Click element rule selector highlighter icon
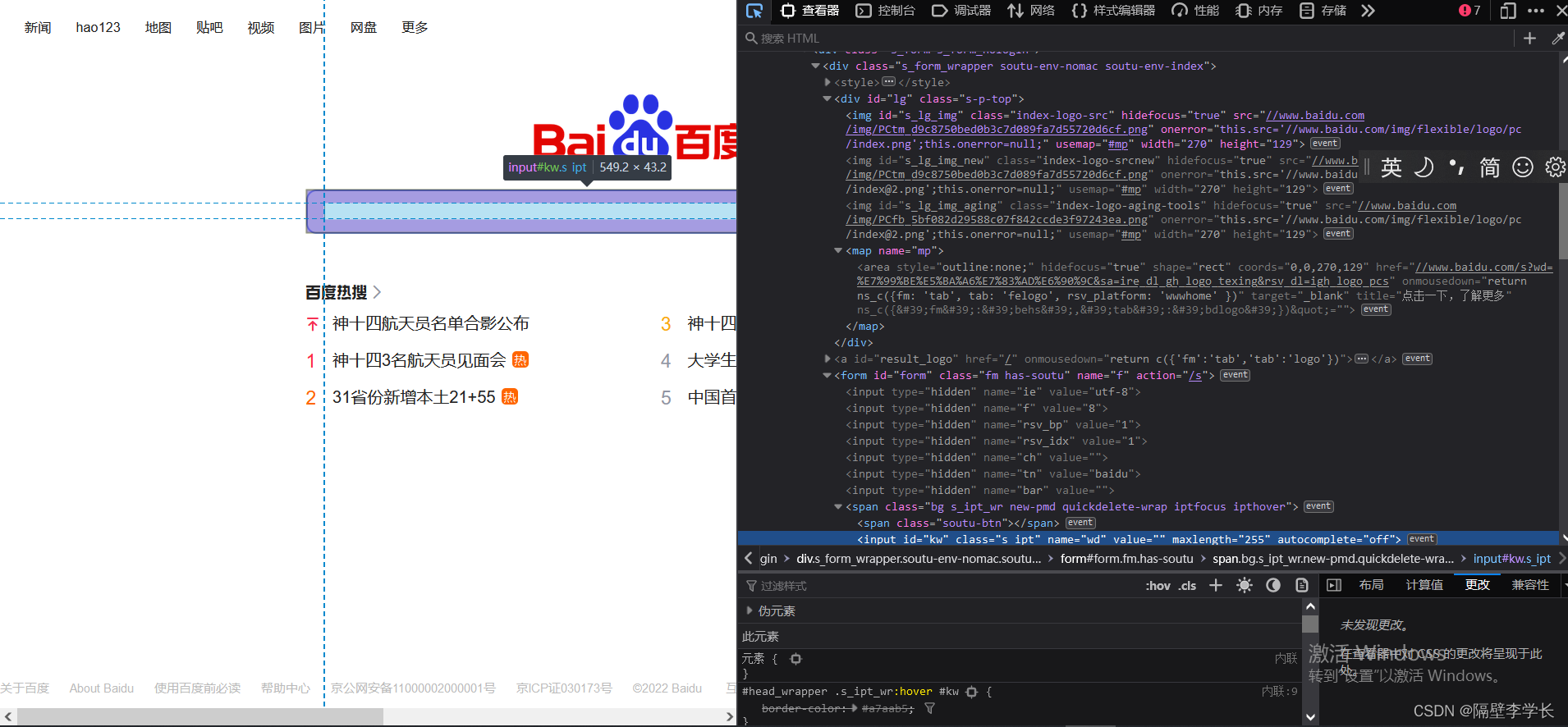This screenshot has height=727, width=1568. point(795,659)
